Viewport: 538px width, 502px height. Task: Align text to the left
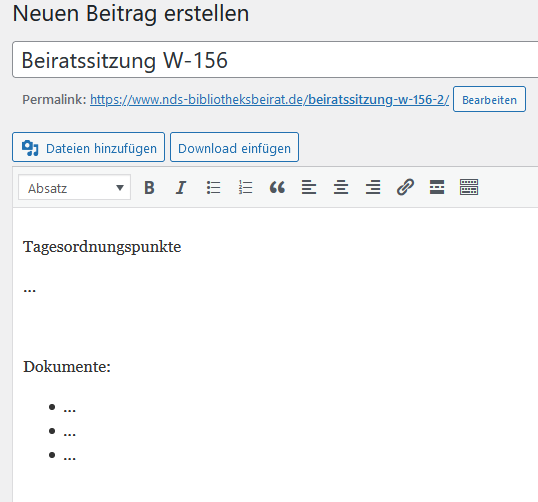[x=309, y=187]
